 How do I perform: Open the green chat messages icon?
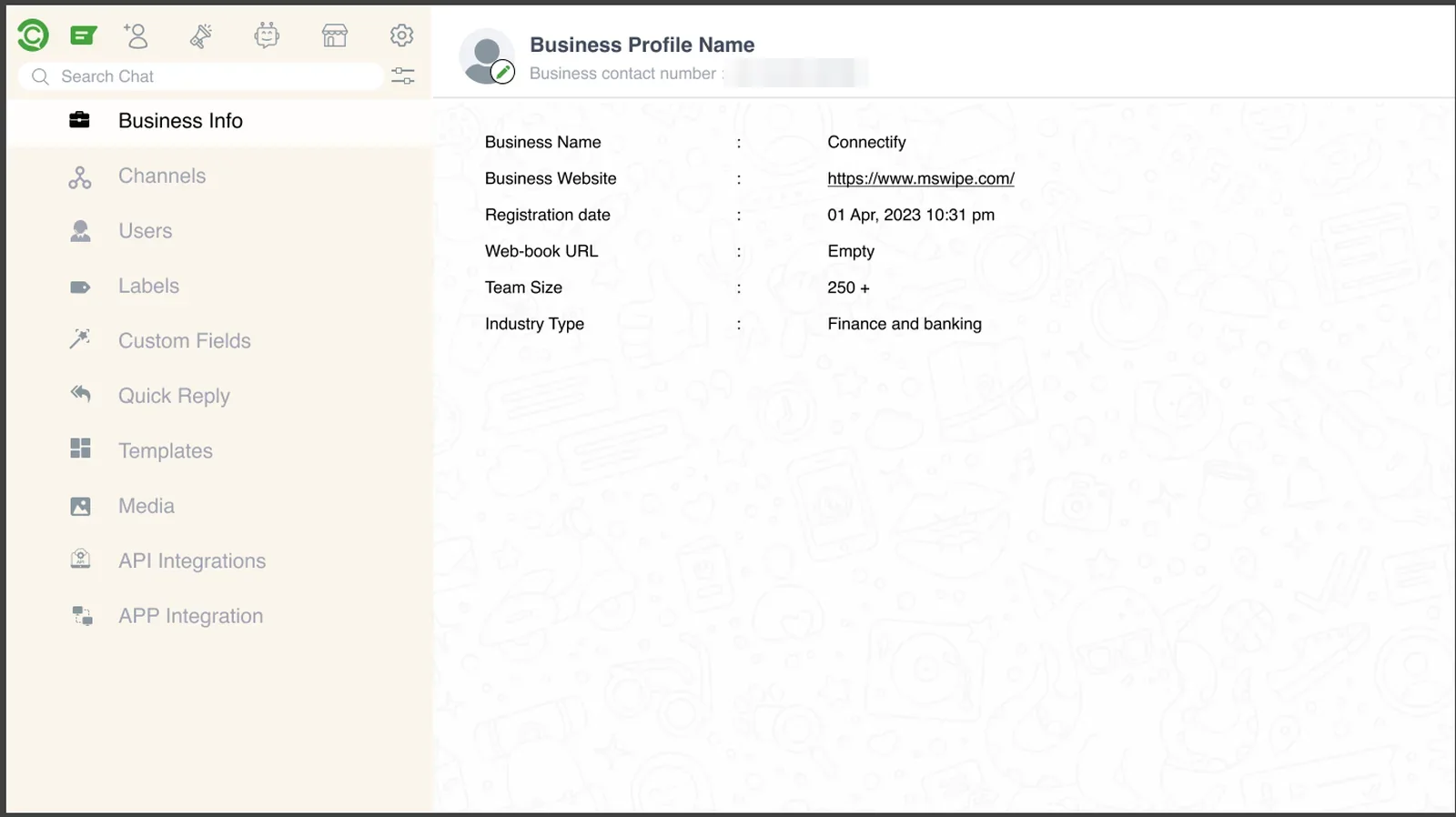coord(84,35)
